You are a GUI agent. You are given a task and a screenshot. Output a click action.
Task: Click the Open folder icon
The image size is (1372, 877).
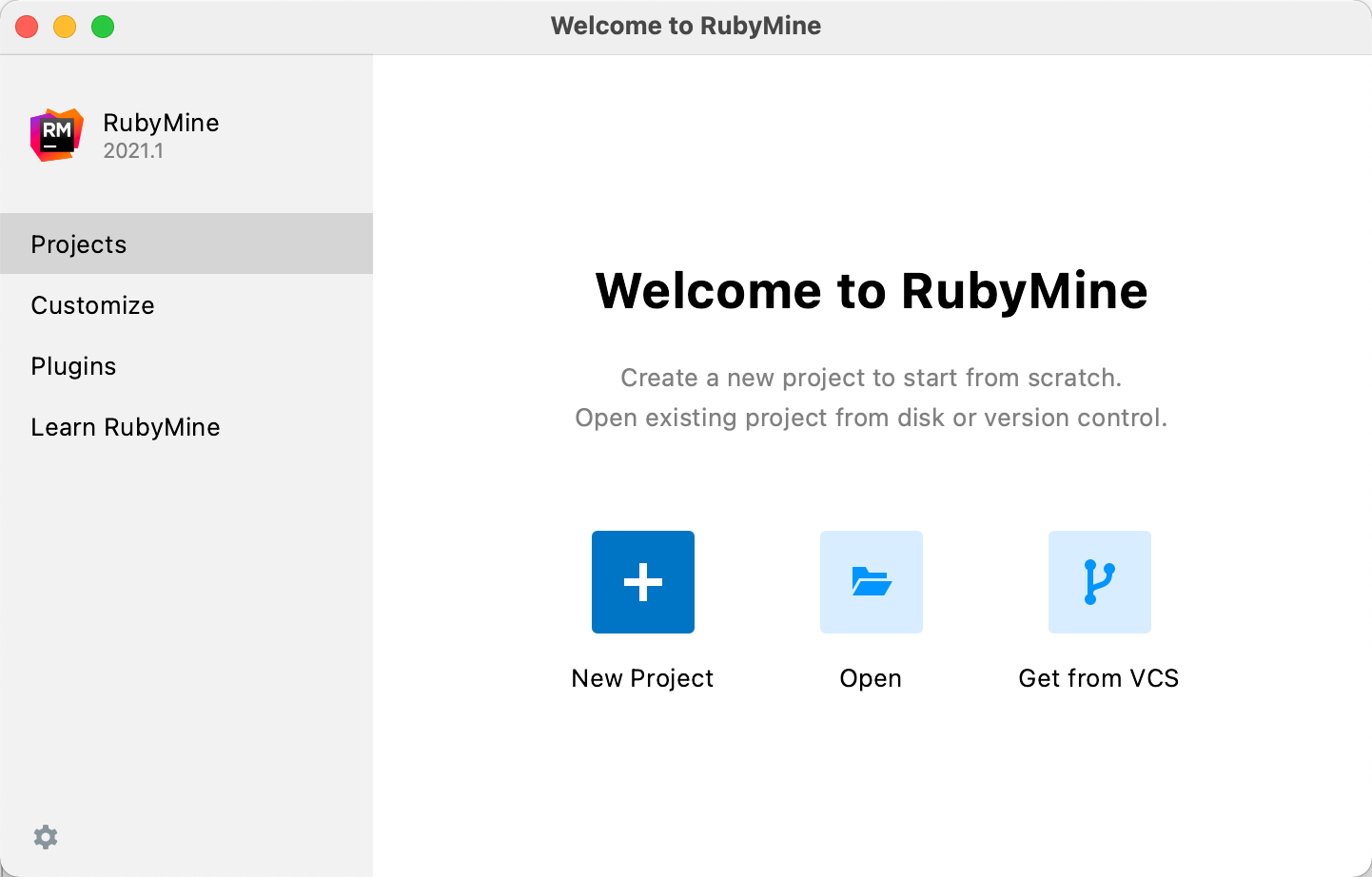(872, 582)
